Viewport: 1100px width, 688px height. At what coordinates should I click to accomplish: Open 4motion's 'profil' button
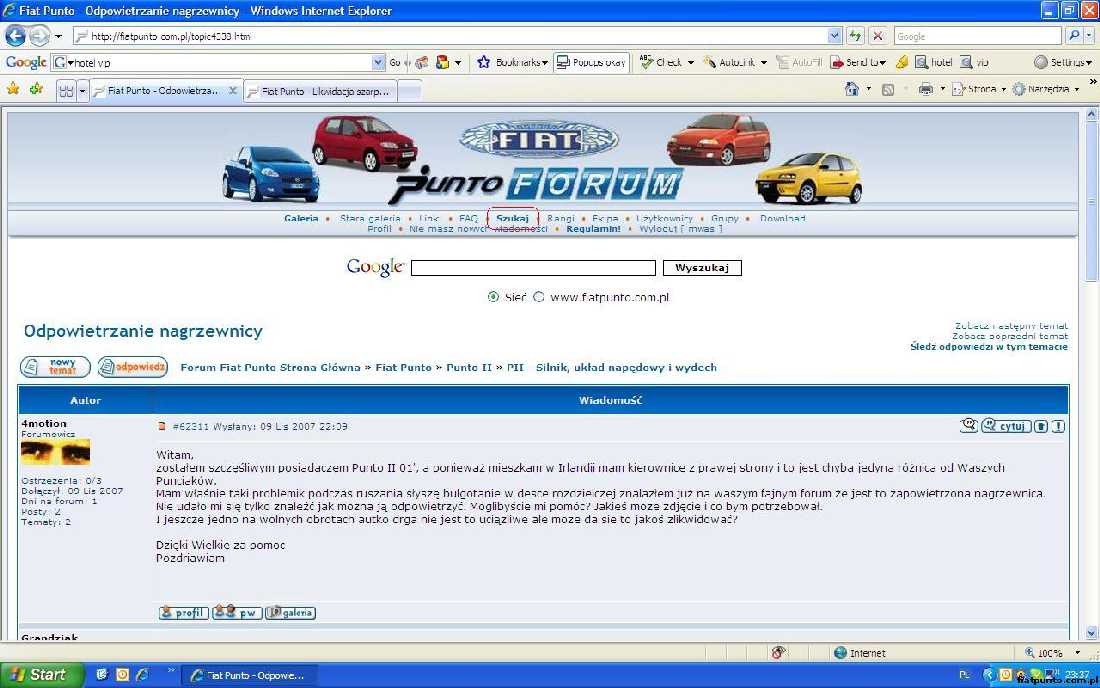pyautogui.click(x=184, y=613)
